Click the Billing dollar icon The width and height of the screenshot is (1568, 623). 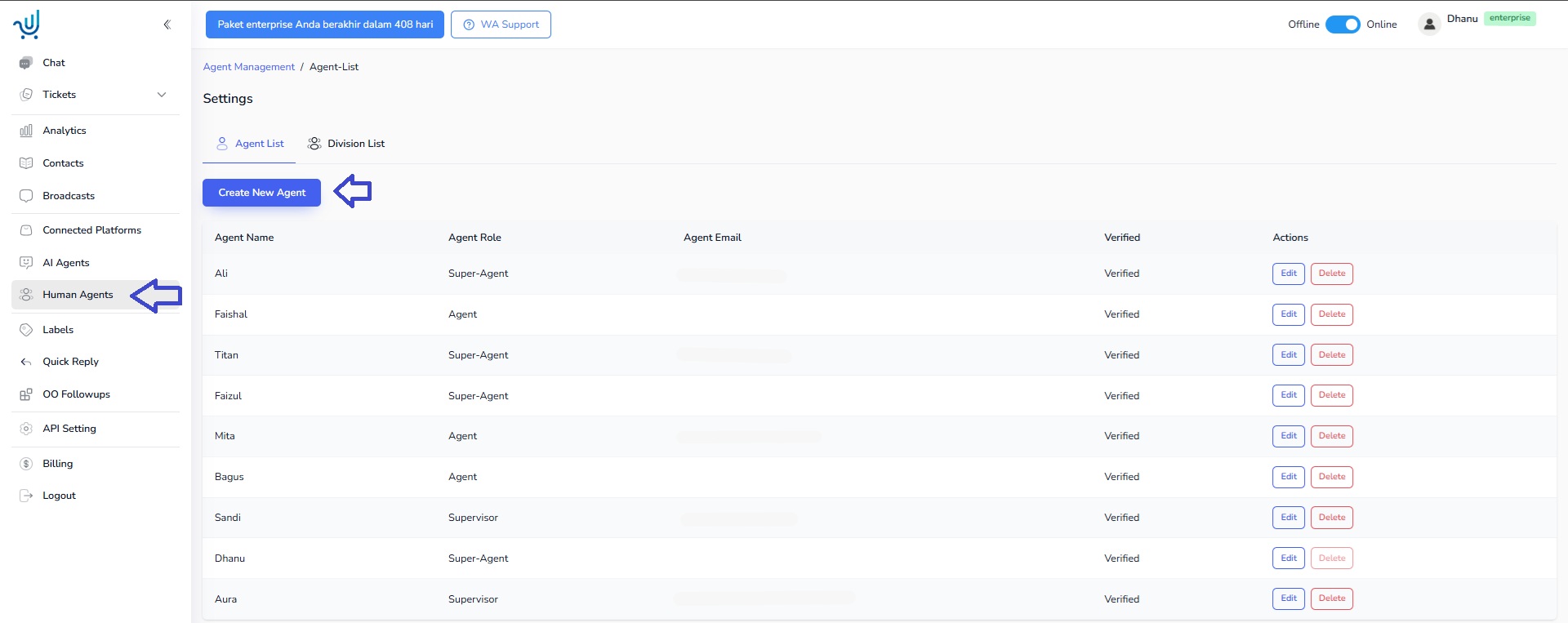pos(26,464)
